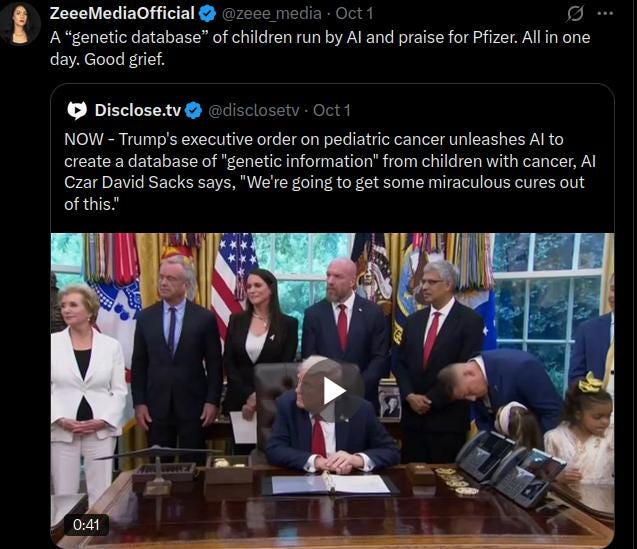Click the quoted post's Oct 1 date
This screenshot has width=637, height=549.
pyautogui.click(x=332, y=111)
